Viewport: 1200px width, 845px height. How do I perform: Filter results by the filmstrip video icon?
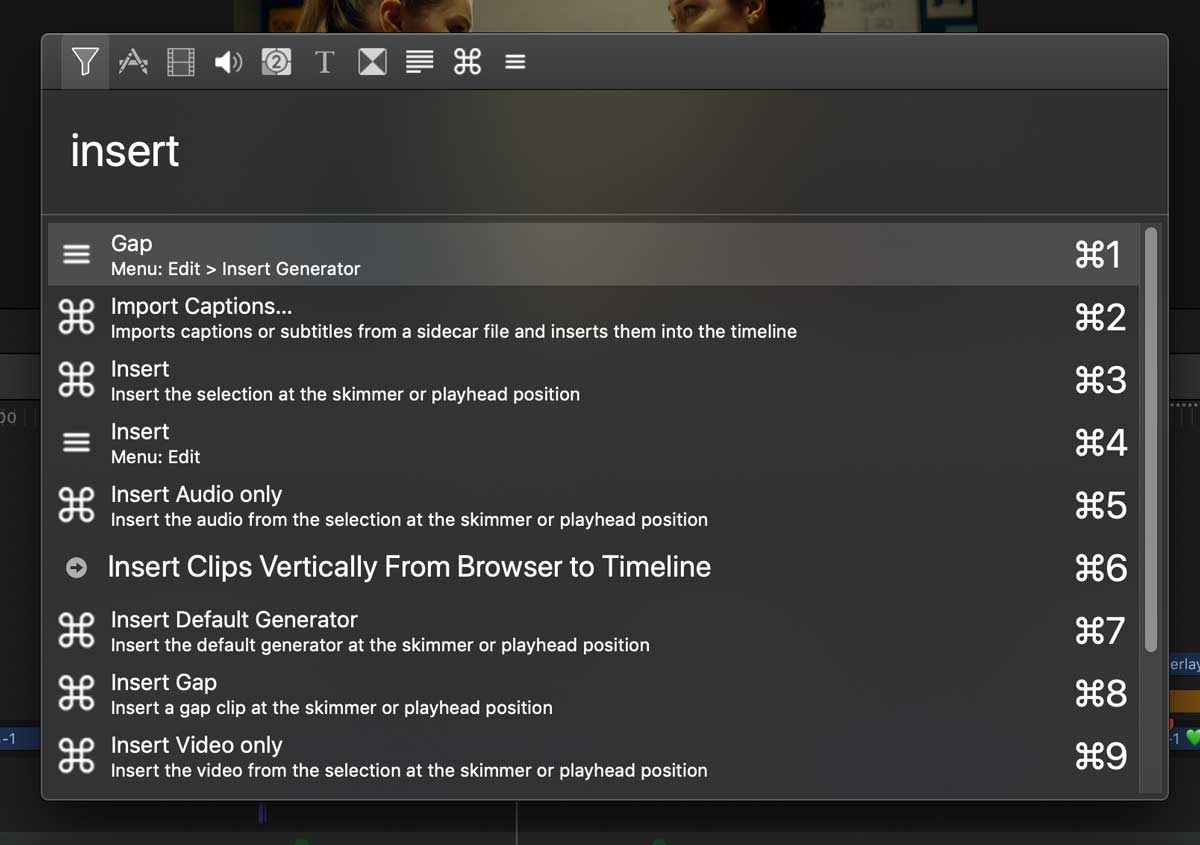point(181,62)
